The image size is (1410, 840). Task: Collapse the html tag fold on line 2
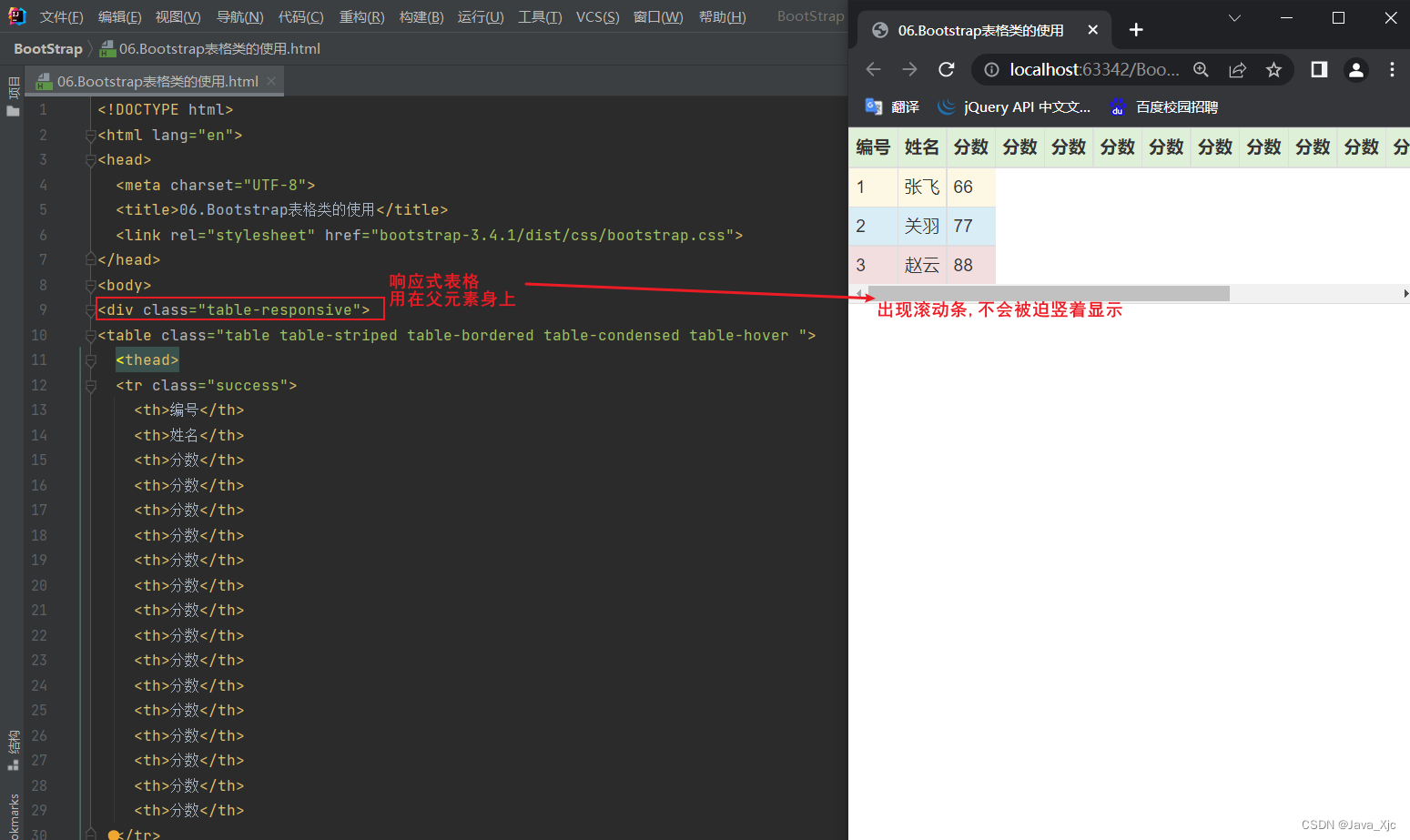tap(90, 136)
